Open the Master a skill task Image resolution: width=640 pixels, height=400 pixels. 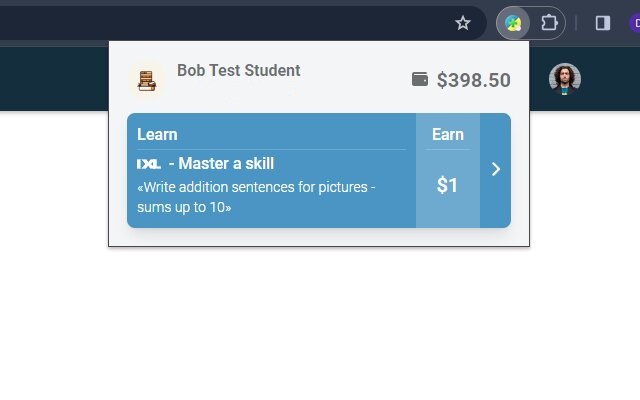pyautogui.click(x=226, y=164)
